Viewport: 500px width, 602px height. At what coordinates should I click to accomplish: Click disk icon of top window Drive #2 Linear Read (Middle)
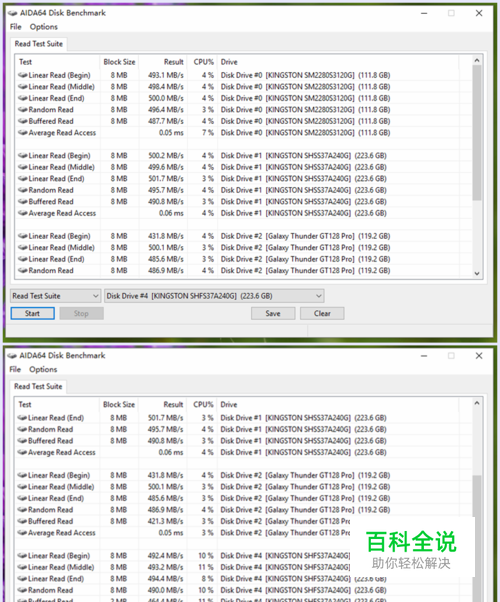point(23,247)
